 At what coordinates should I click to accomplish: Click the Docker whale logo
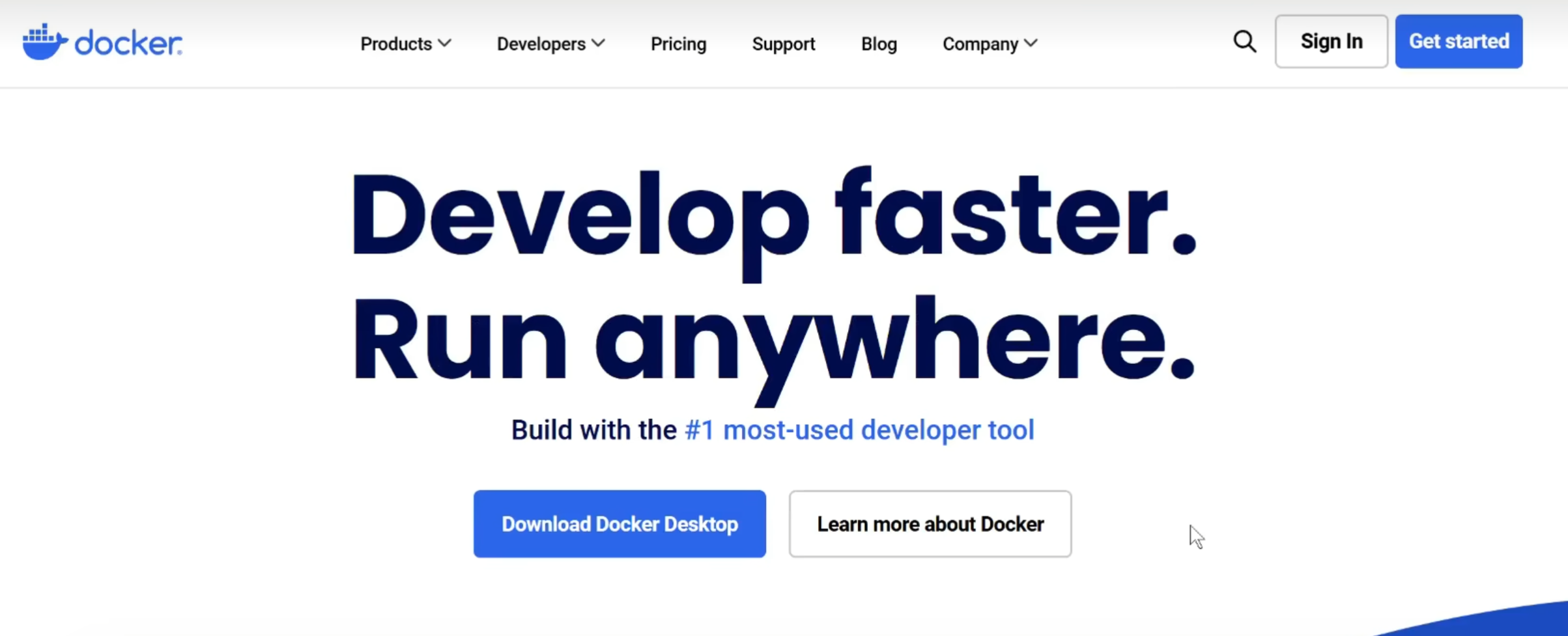point(102,42)
